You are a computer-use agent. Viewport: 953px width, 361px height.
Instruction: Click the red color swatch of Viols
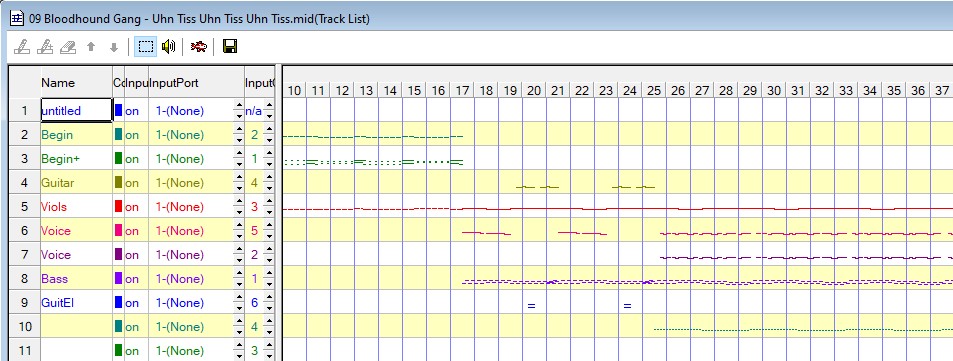pyautogui.click(x=119, y=207)
